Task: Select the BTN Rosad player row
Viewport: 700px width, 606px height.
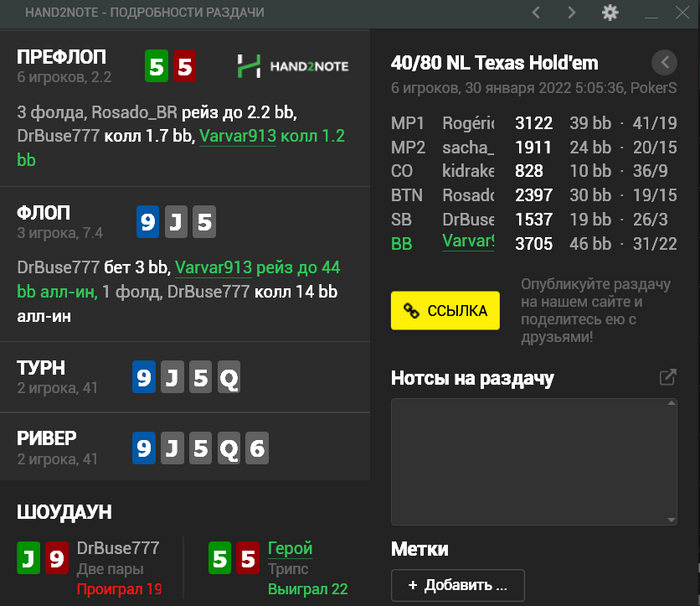Action: click(x=534, y=195)
